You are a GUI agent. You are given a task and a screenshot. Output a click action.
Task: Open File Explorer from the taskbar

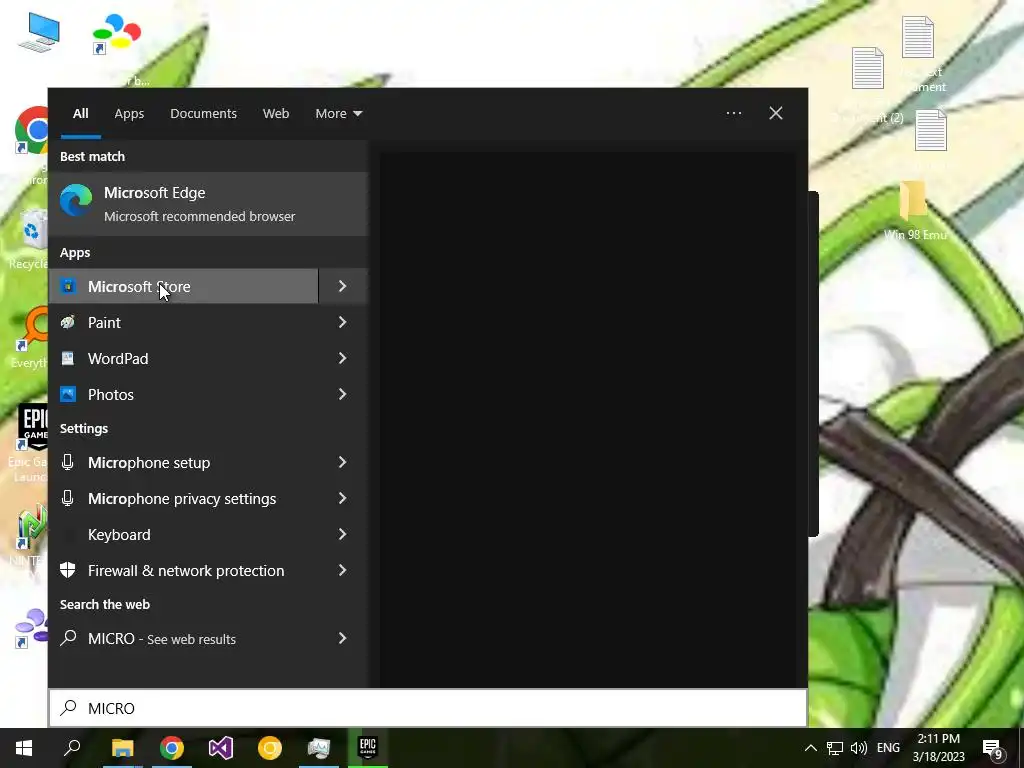click(x=122, y=748)
